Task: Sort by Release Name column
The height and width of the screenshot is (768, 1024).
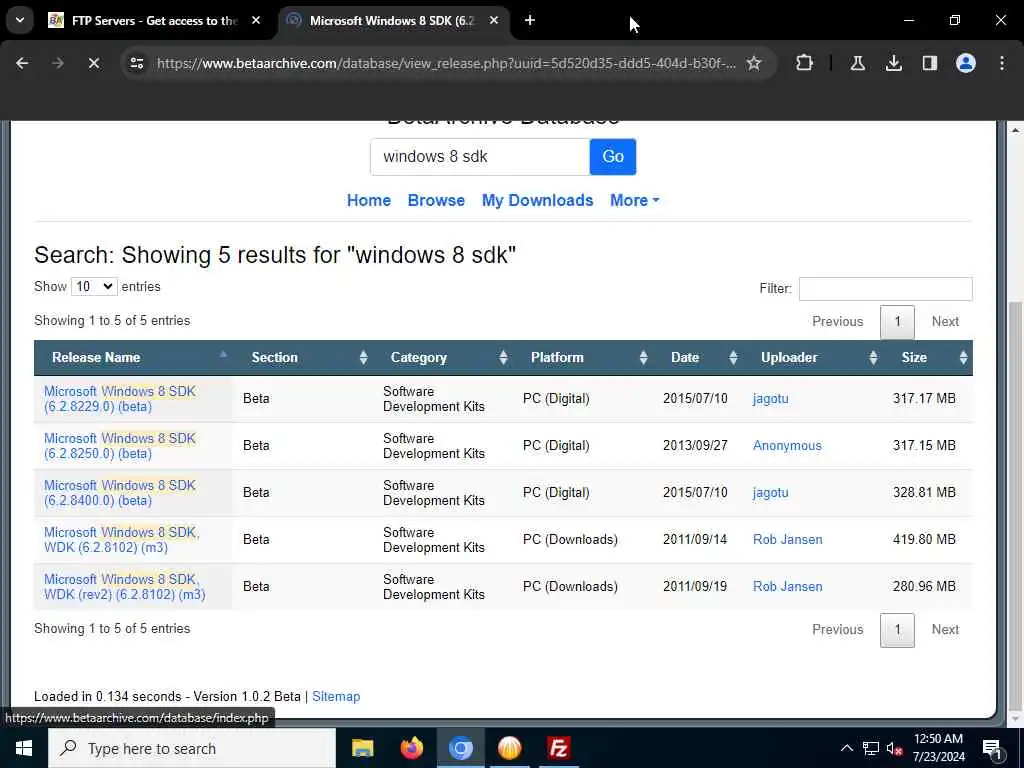Action: click(x=133, y=358)
